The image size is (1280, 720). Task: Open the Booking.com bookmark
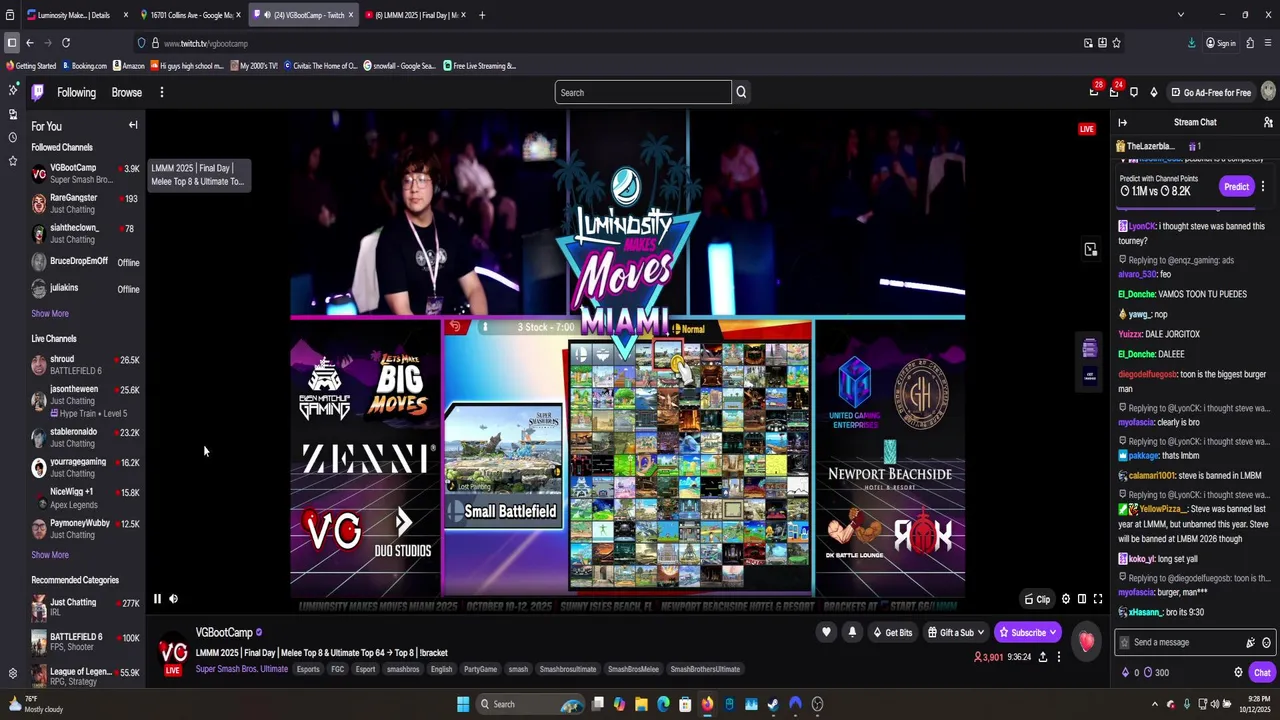tap(84, 66)
